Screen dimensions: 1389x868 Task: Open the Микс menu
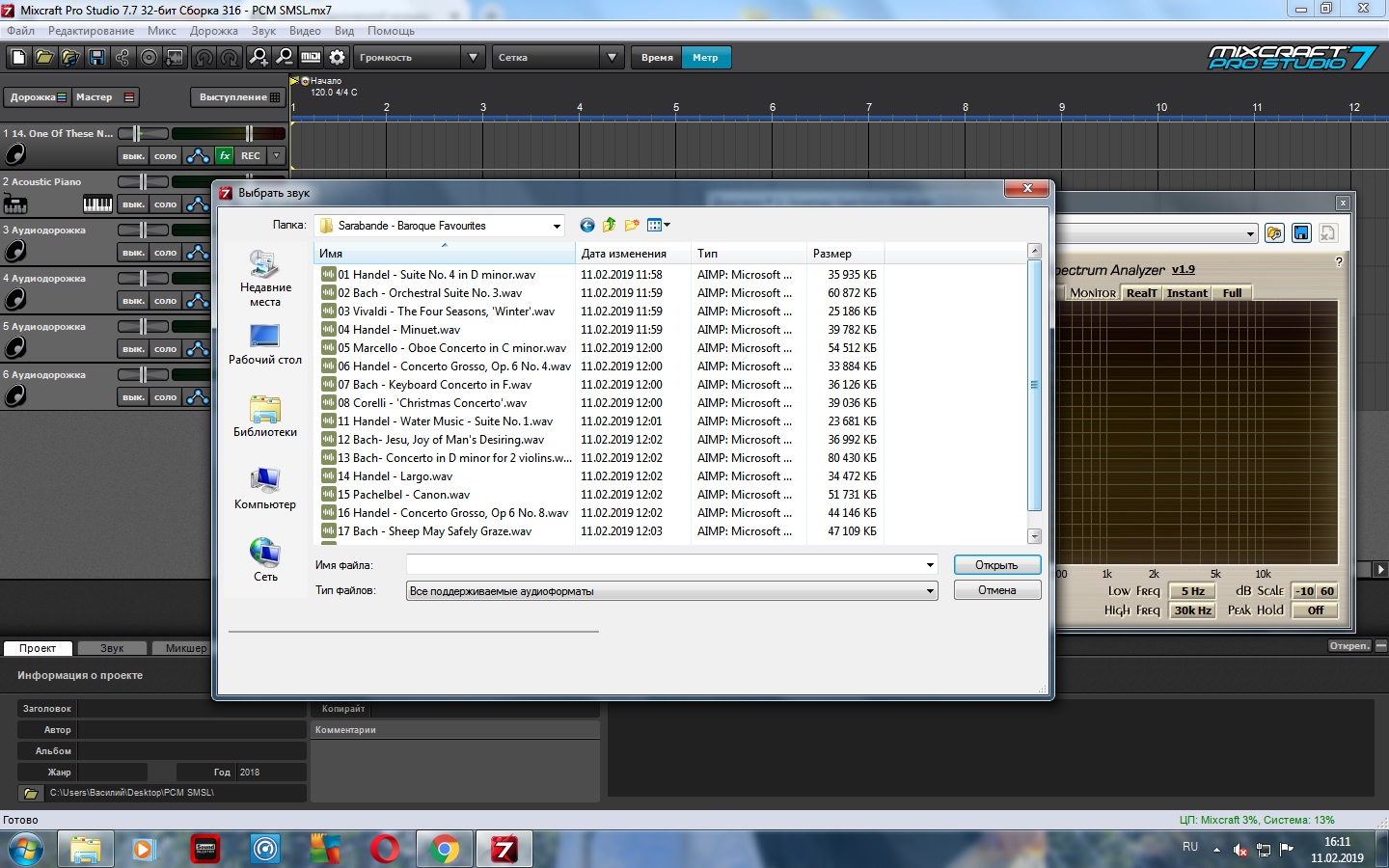[162, 31]
